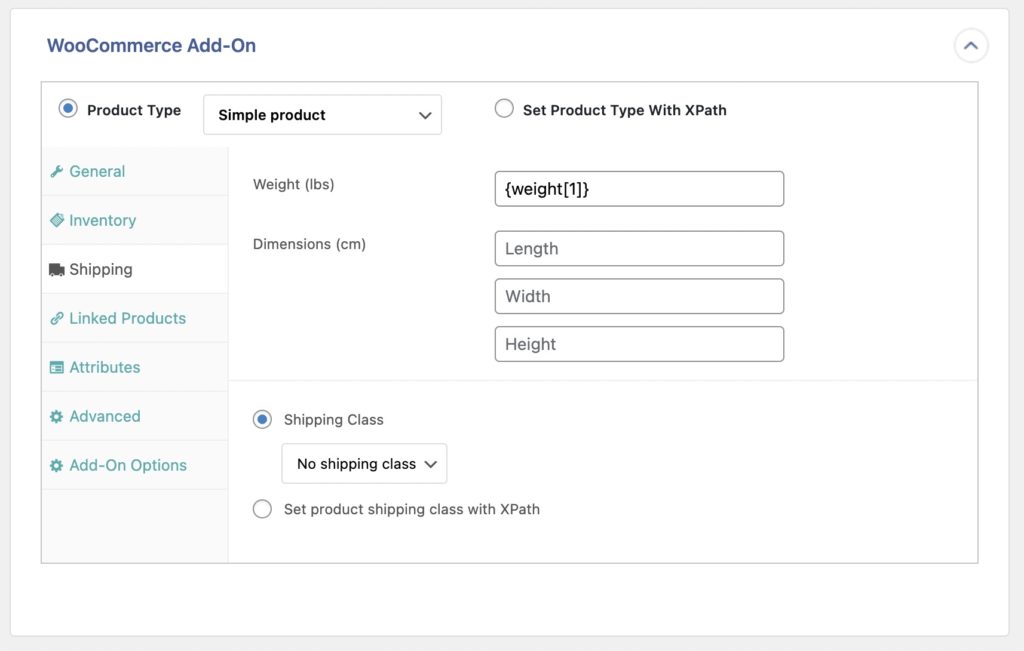The width and height of the screenshot is (1024, 651).
Task: Enable Set product shipping class with XPath
Action: (262, 509)
